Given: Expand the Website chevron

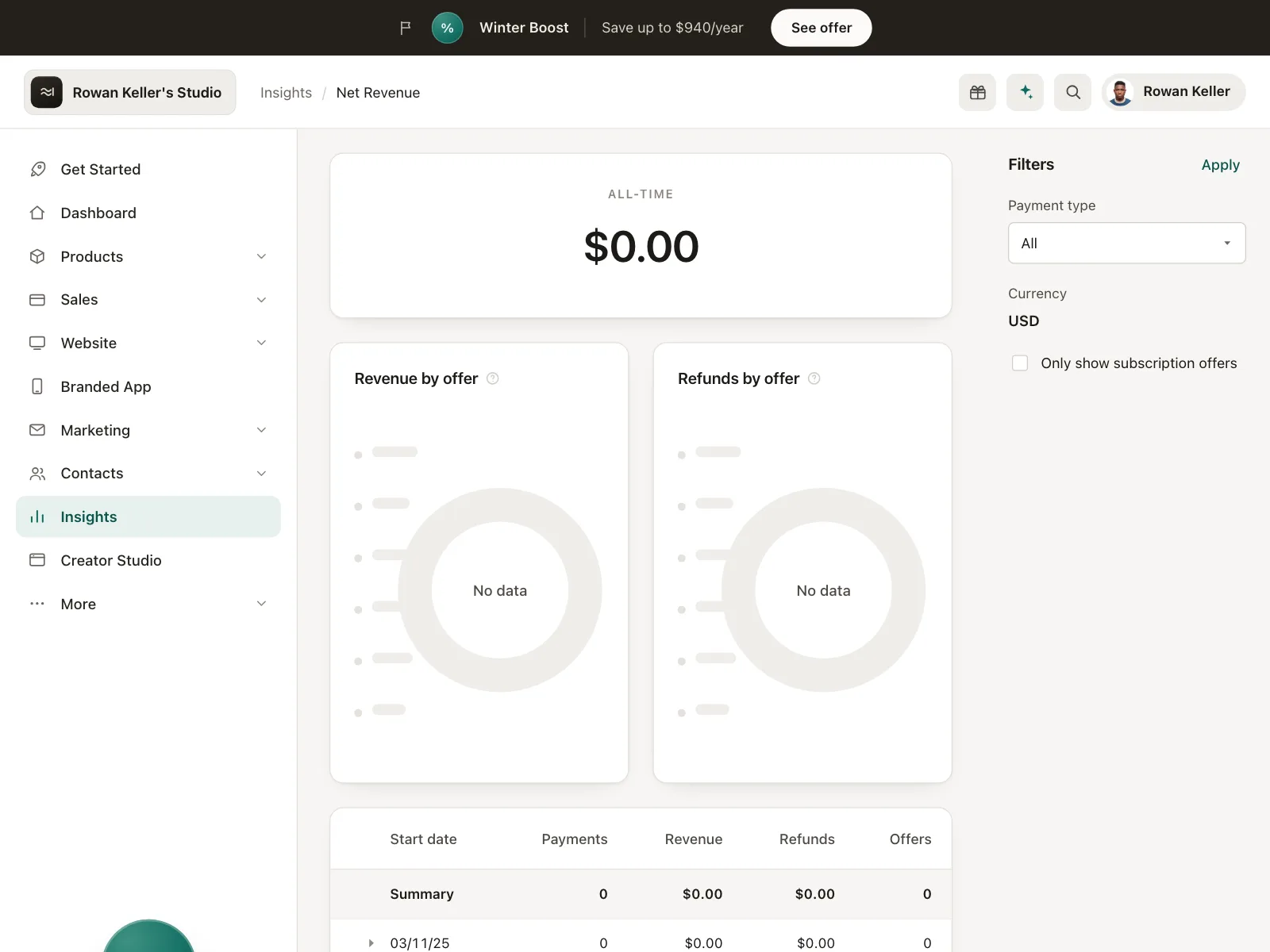Looking at the screenshot, I should click(x=262, y=343).
